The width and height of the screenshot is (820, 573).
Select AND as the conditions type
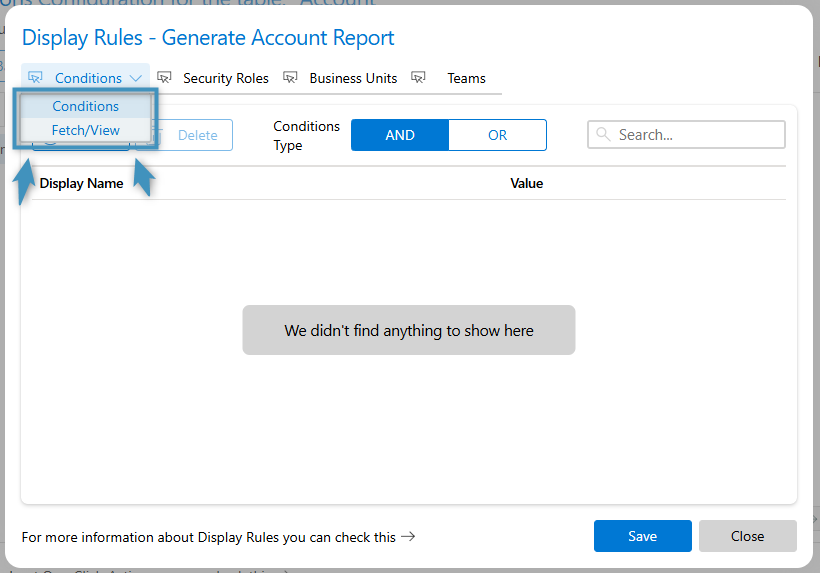tap(400, 135)
